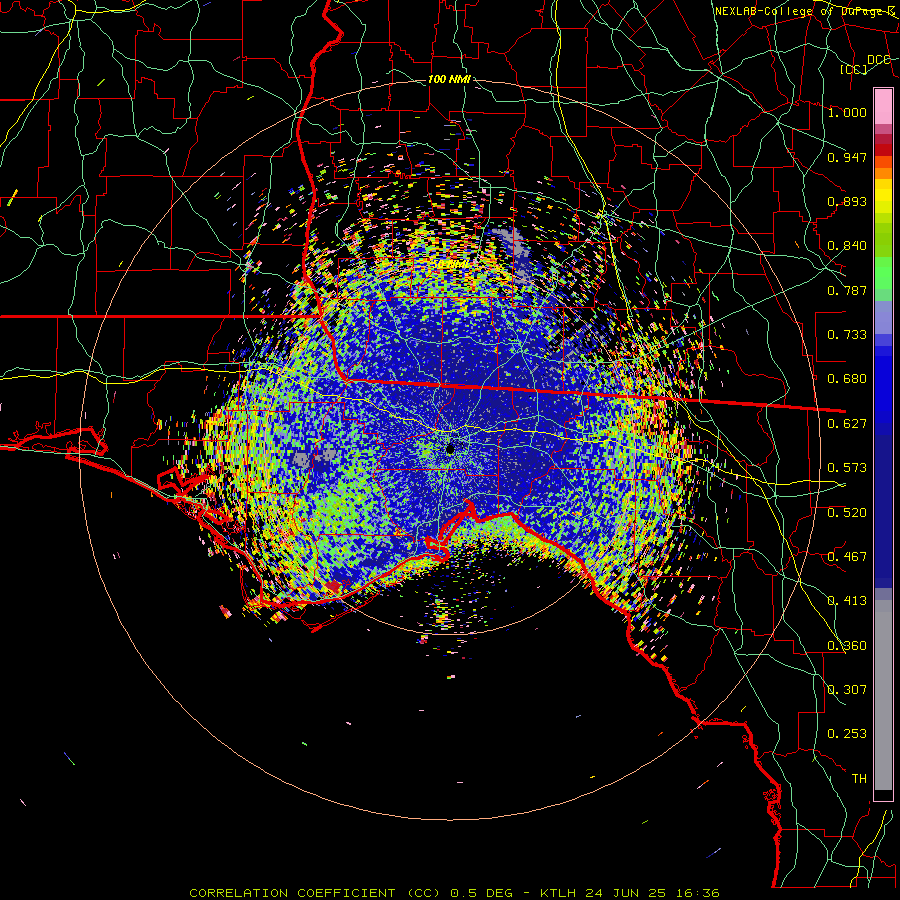Select the 0.360 scale label
Image resolution: width=900 pixels, height=900 pixels.
tap(847, 646)
